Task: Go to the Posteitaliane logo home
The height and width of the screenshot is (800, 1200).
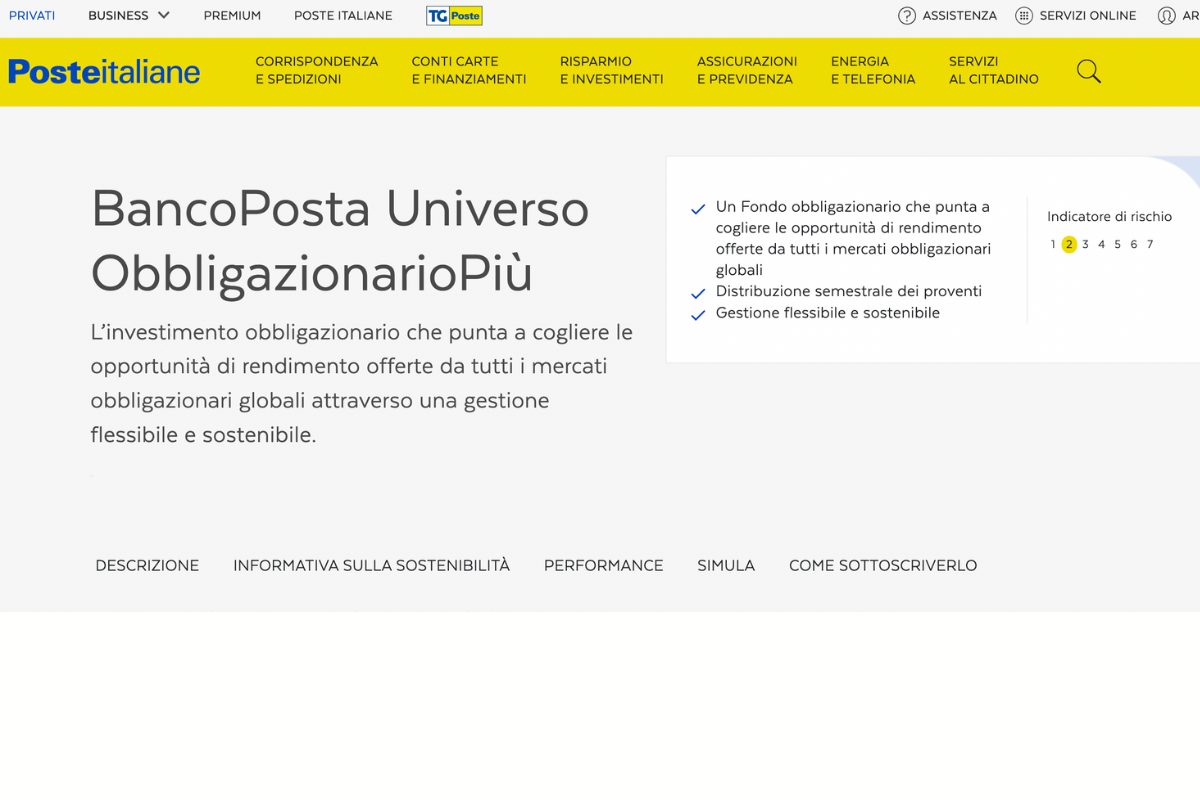Action: pyautogui.click(x=104, y=71)
